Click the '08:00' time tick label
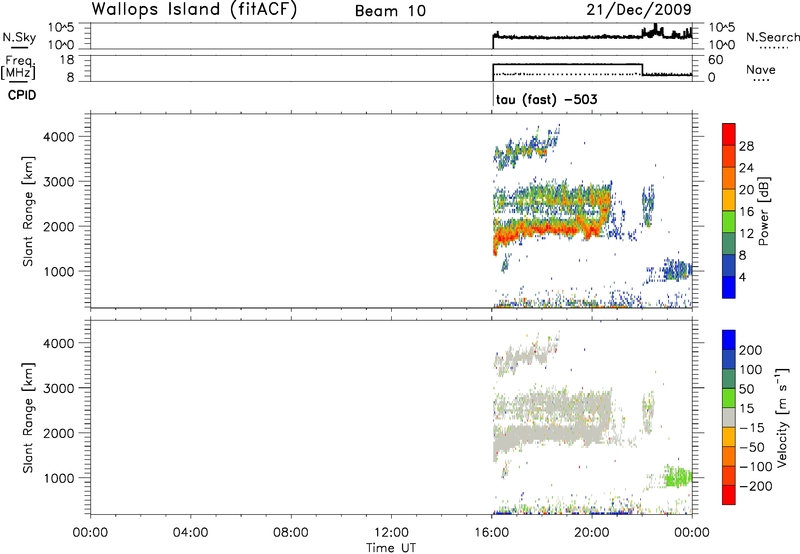The height and width of the screenshot is (554, 800). click(x=291, y=533)
